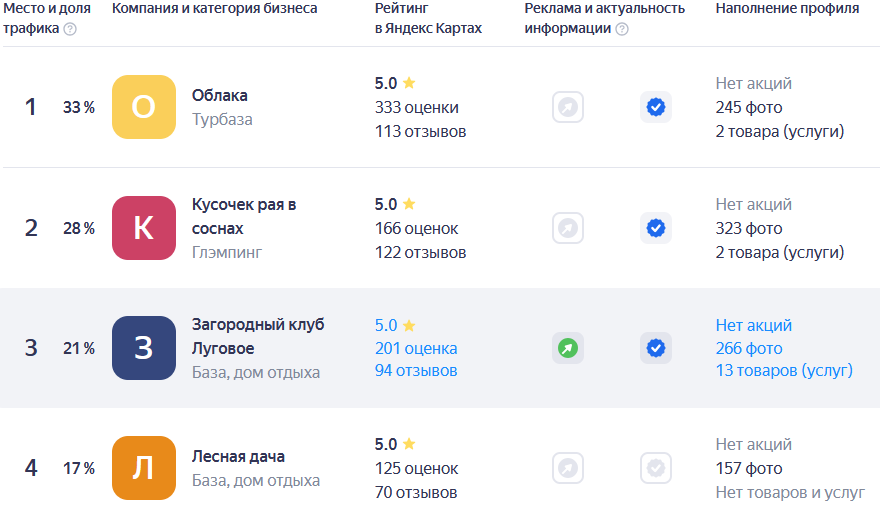The image size is (880, 520).
Task: Open the 13 товаров (услуг) link
Action: point(784,371)
